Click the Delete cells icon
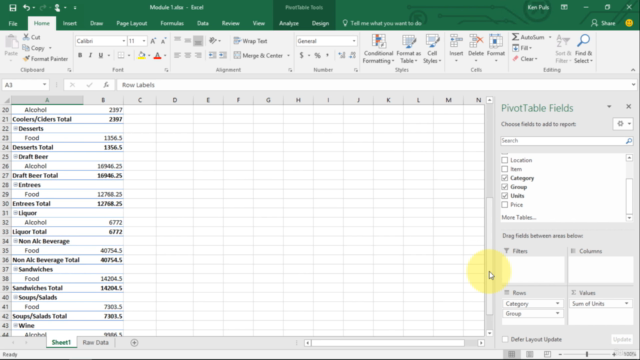640x360 pixels. [476, 42]
